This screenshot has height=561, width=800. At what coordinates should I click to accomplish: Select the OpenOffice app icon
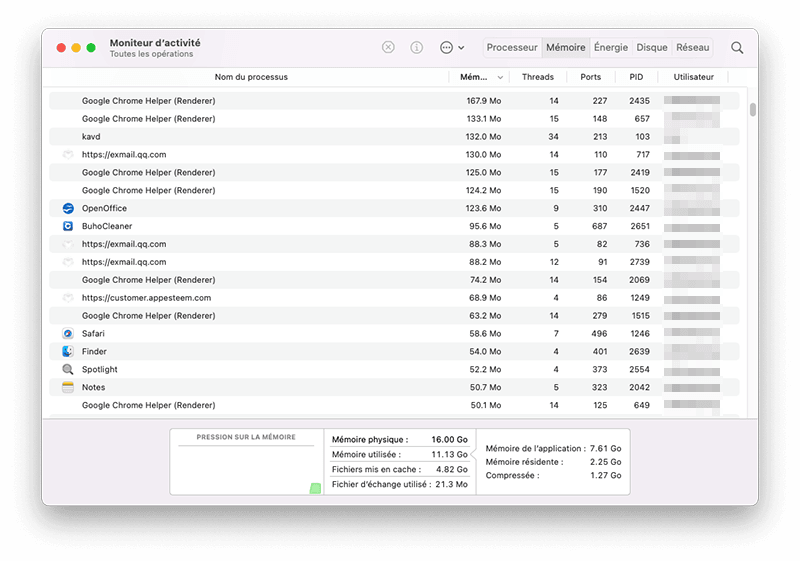68,209
